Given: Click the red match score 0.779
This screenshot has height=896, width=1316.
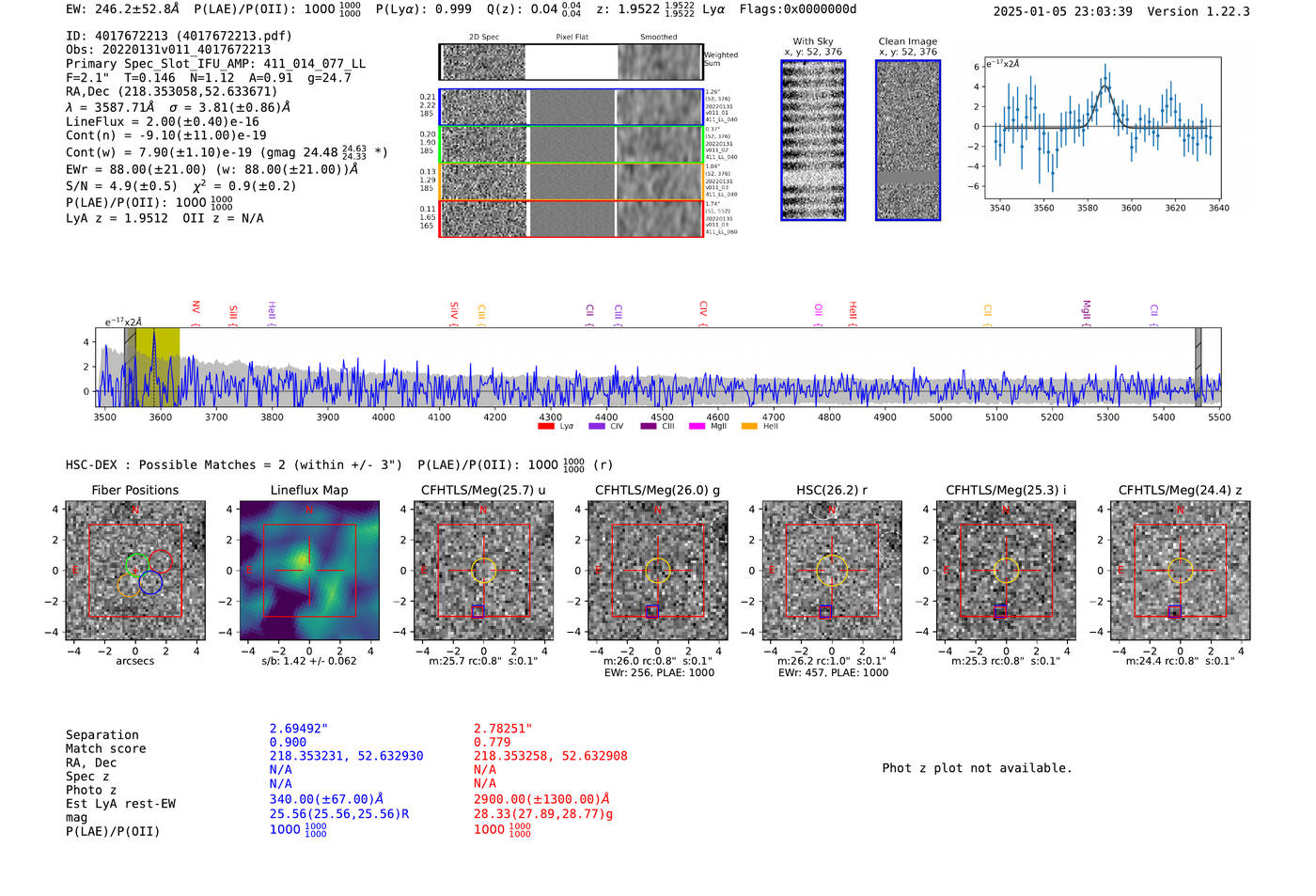Looking at the screenshot, I should click(x=492, y=742).
